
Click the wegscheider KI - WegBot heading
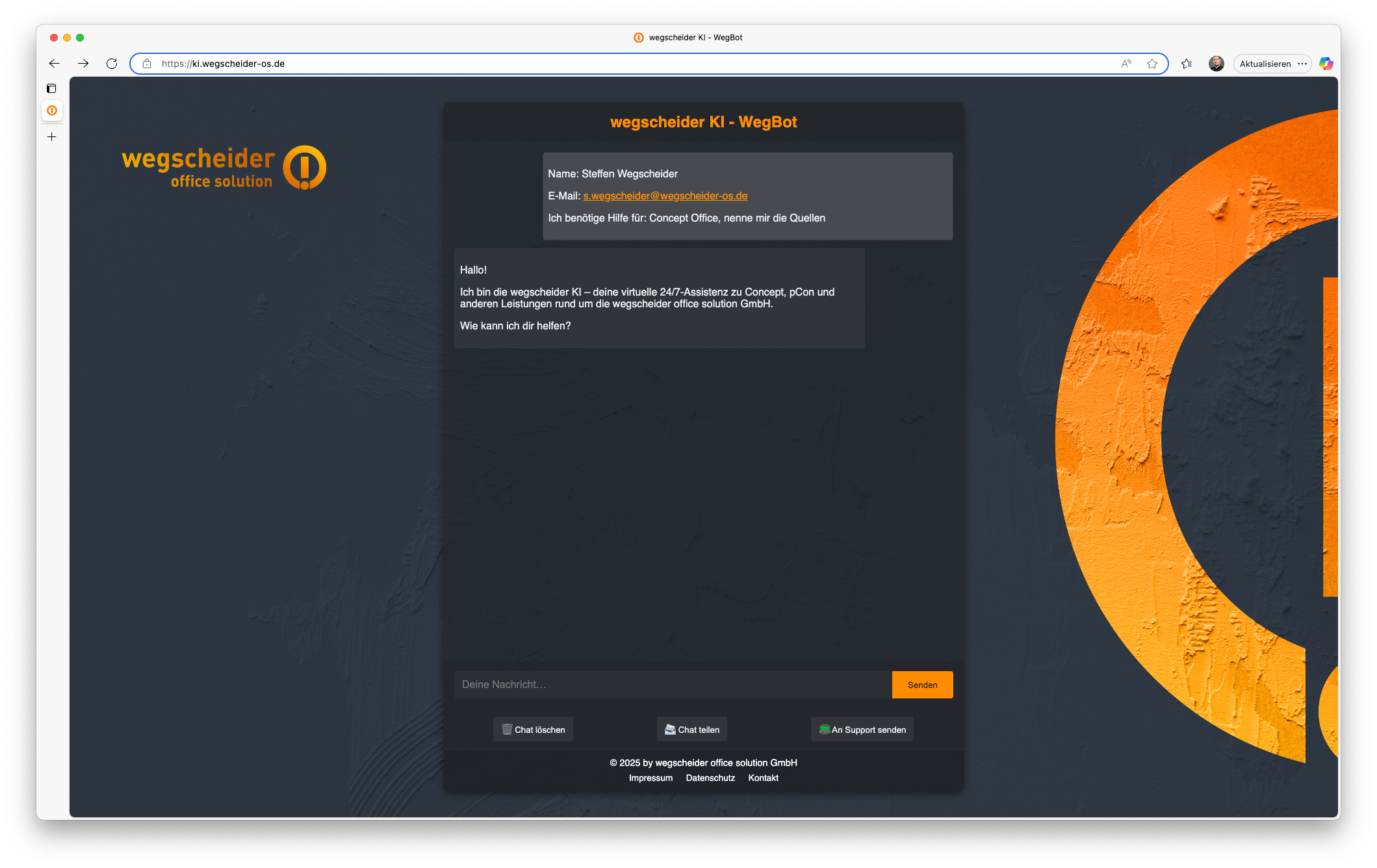point(703,122)
